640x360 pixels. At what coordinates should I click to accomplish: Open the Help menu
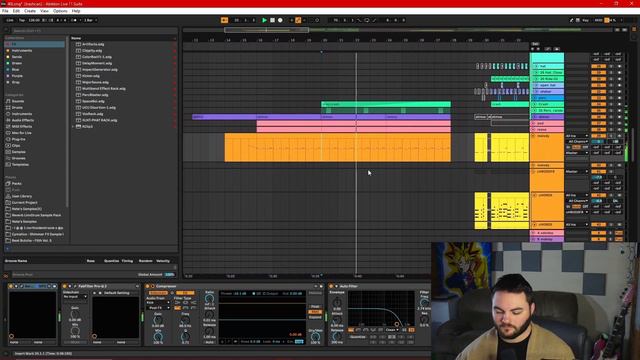tap(76, 11)
